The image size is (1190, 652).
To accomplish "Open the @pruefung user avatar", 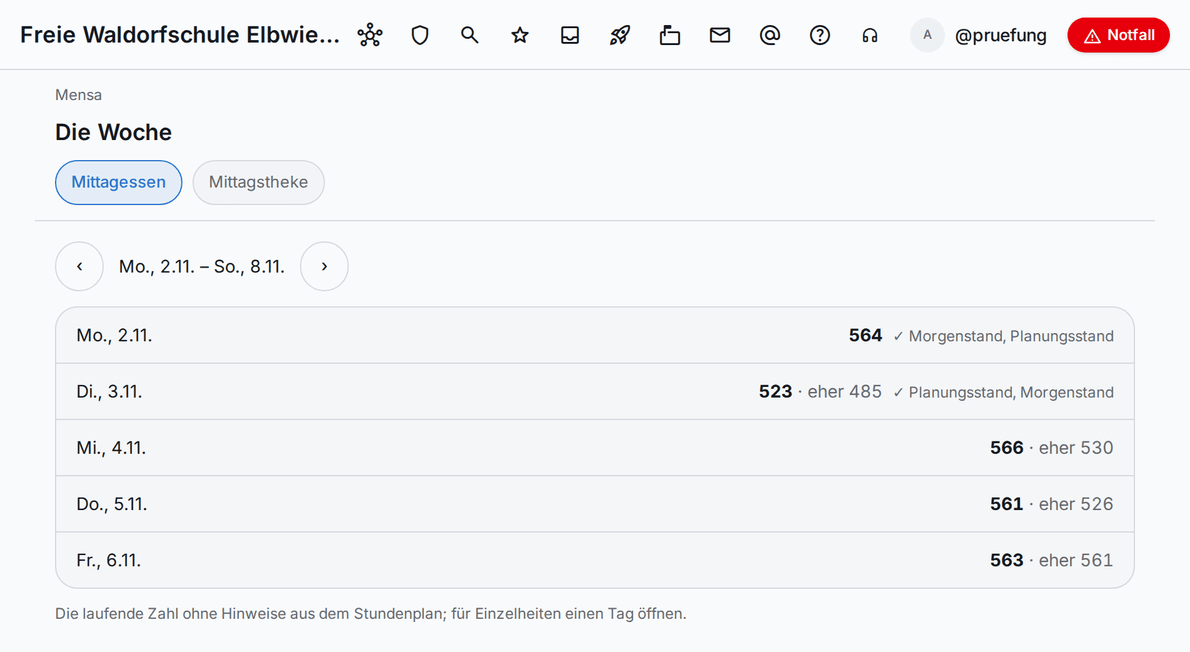I will 927,35.
